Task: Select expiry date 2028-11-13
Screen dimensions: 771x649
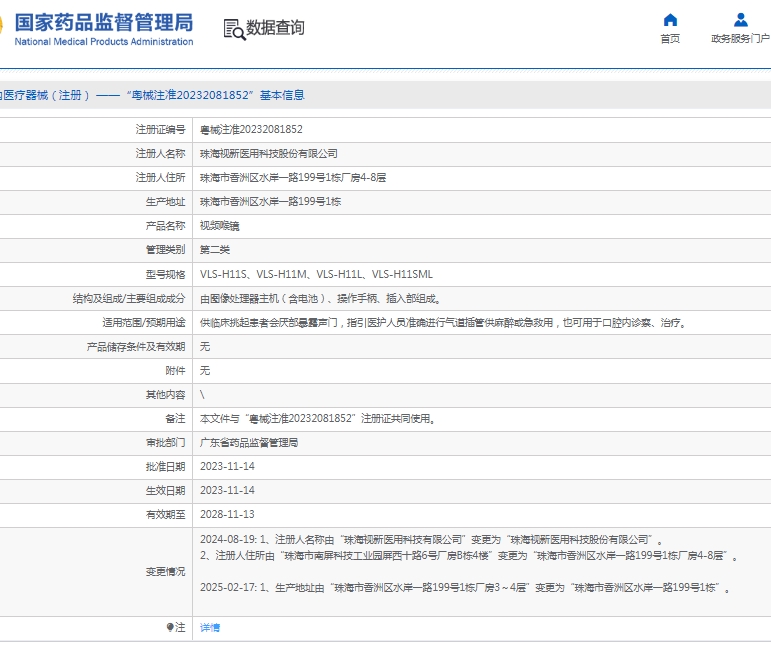Action: [x=227, y=515]
